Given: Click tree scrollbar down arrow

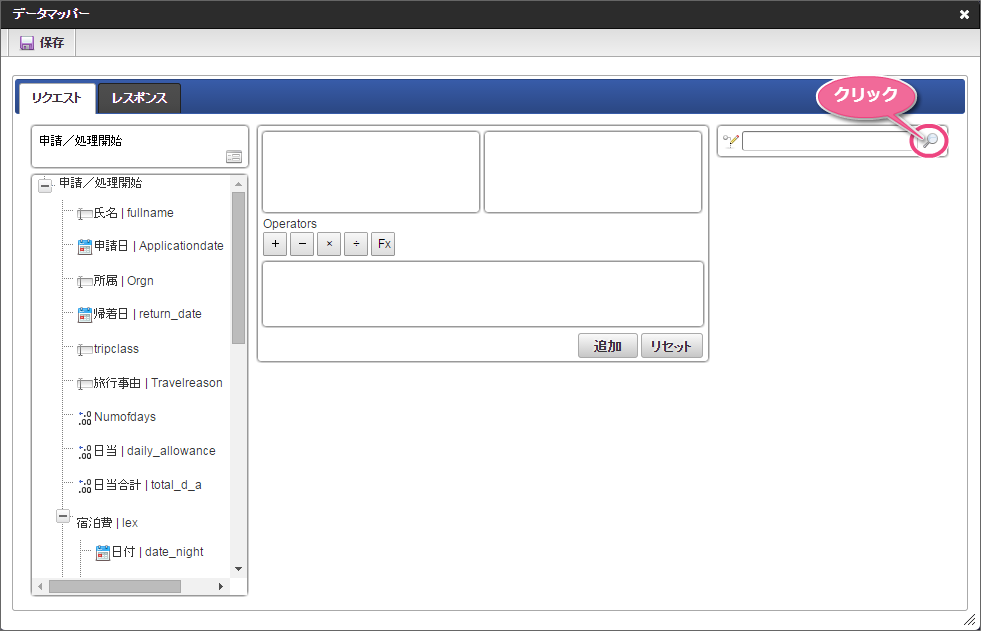Looking at the screenshot, I should tap(238, 569).
